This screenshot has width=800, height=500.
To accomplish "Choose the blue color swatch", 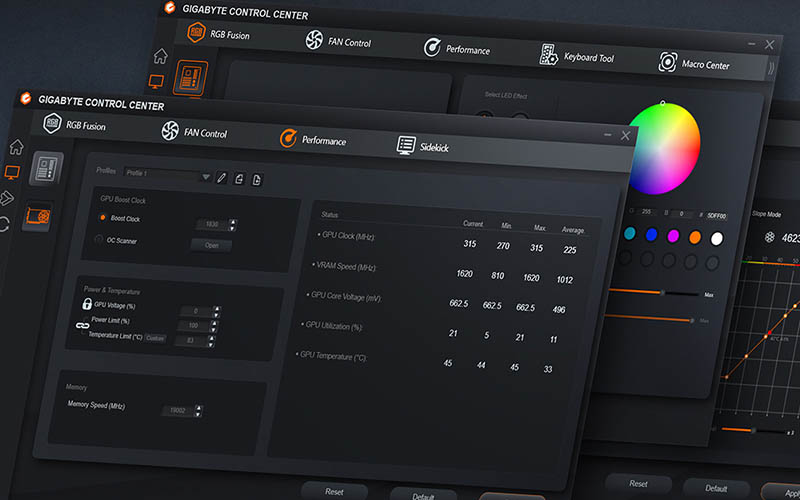I will coord(652,235).
